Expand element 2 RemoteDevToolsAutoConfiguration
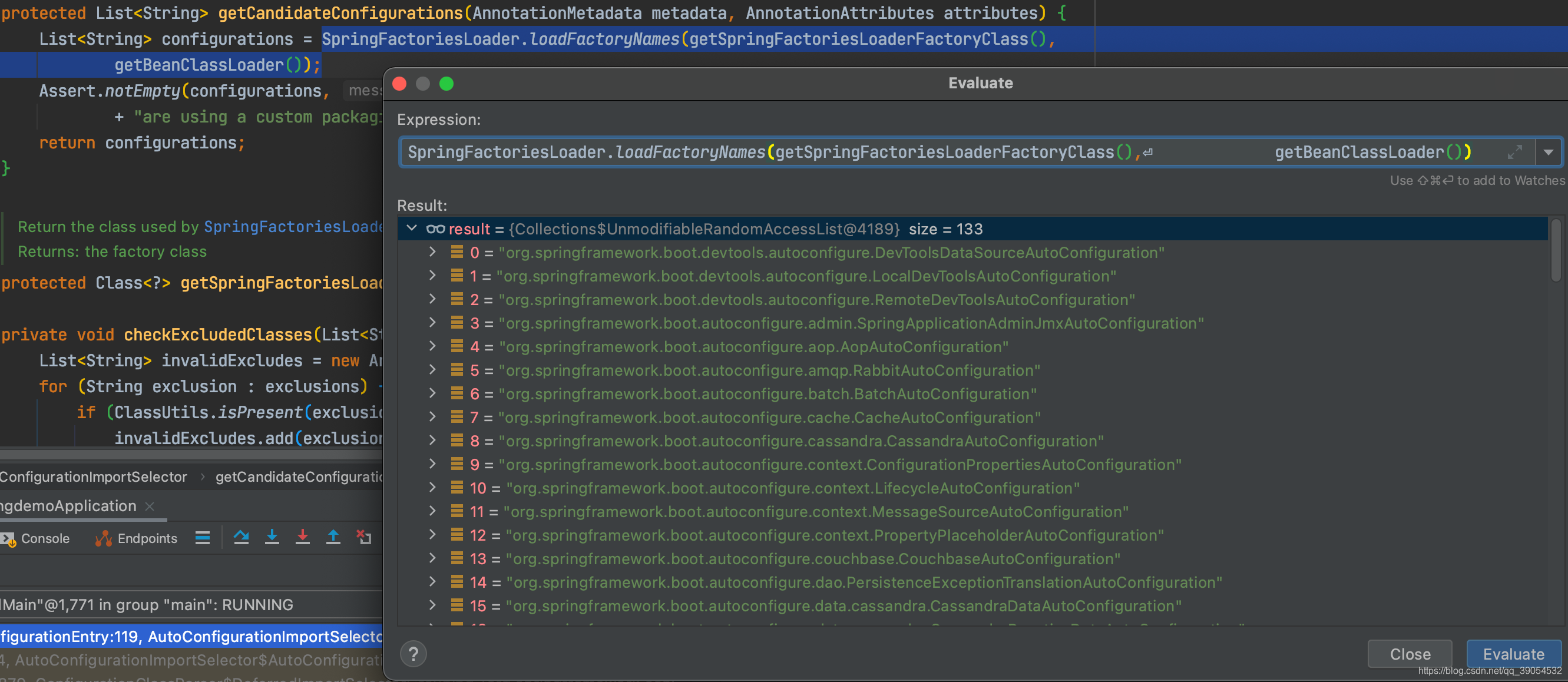Viewport: 1568px width, 682px height. coord(432,299)
